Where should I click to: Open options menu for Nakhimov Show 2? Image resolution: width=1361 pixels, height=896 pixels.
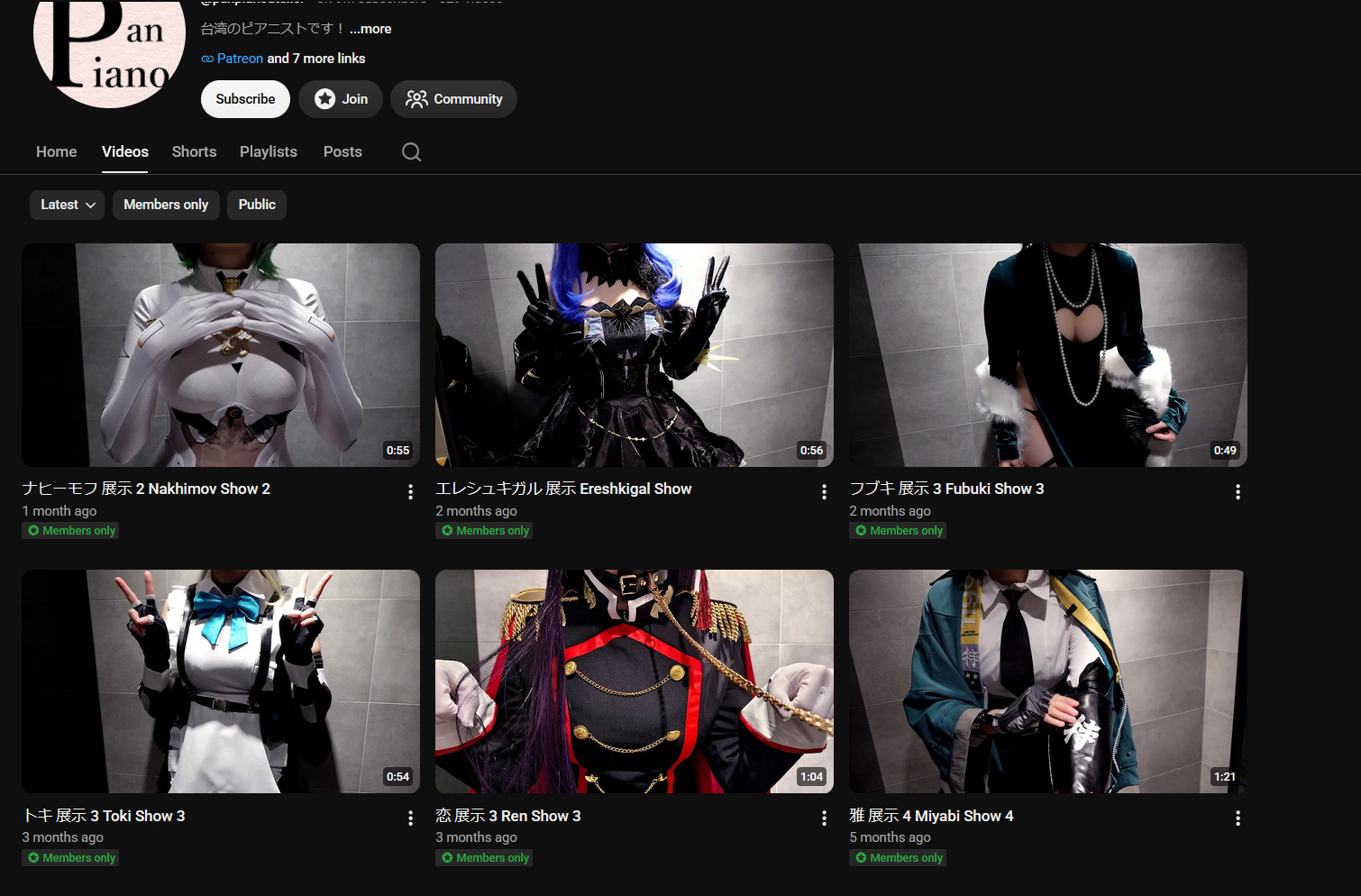[x=410, y=491]
